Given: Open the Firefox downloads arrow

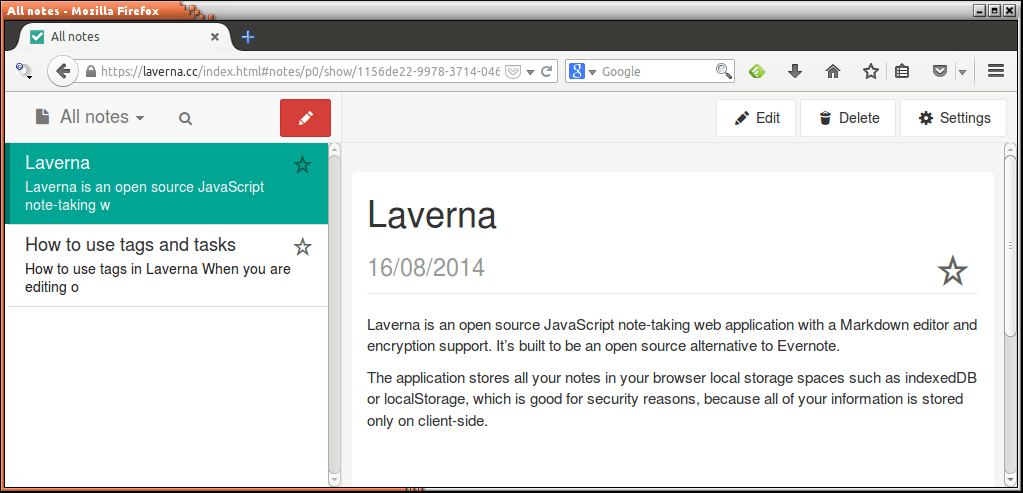Looking at the screenshot, I should [x=795, y=71].
